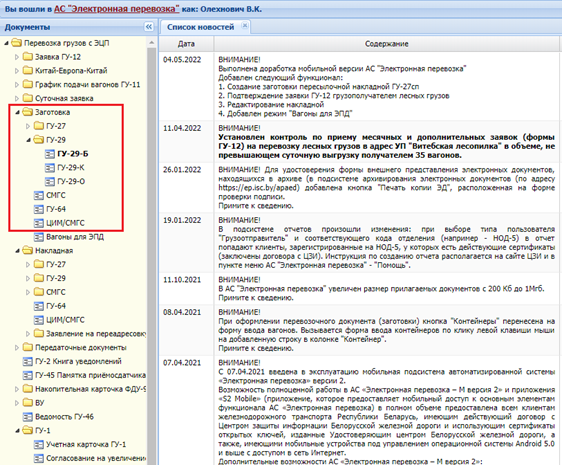
Task: Collapse the Документы panel with double-arrow icon
Action: pos(148,27)
